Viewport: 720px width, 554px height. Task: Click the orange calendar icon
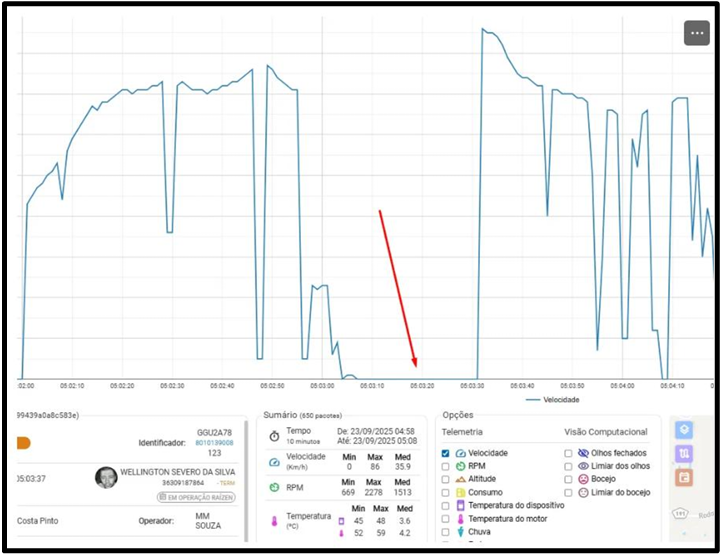pyautogui.click(x=683, y=477)
